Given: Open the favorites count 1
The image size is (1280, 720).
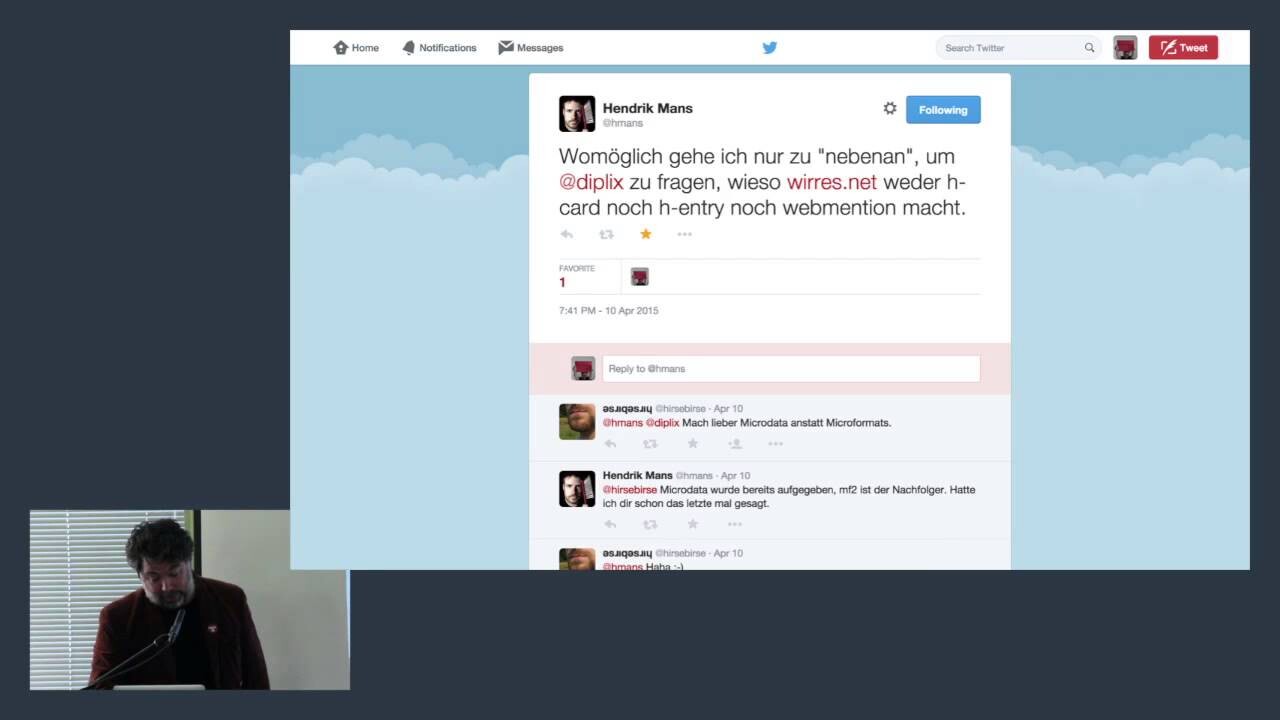Looking at the screenshot, I should [562, 283].
